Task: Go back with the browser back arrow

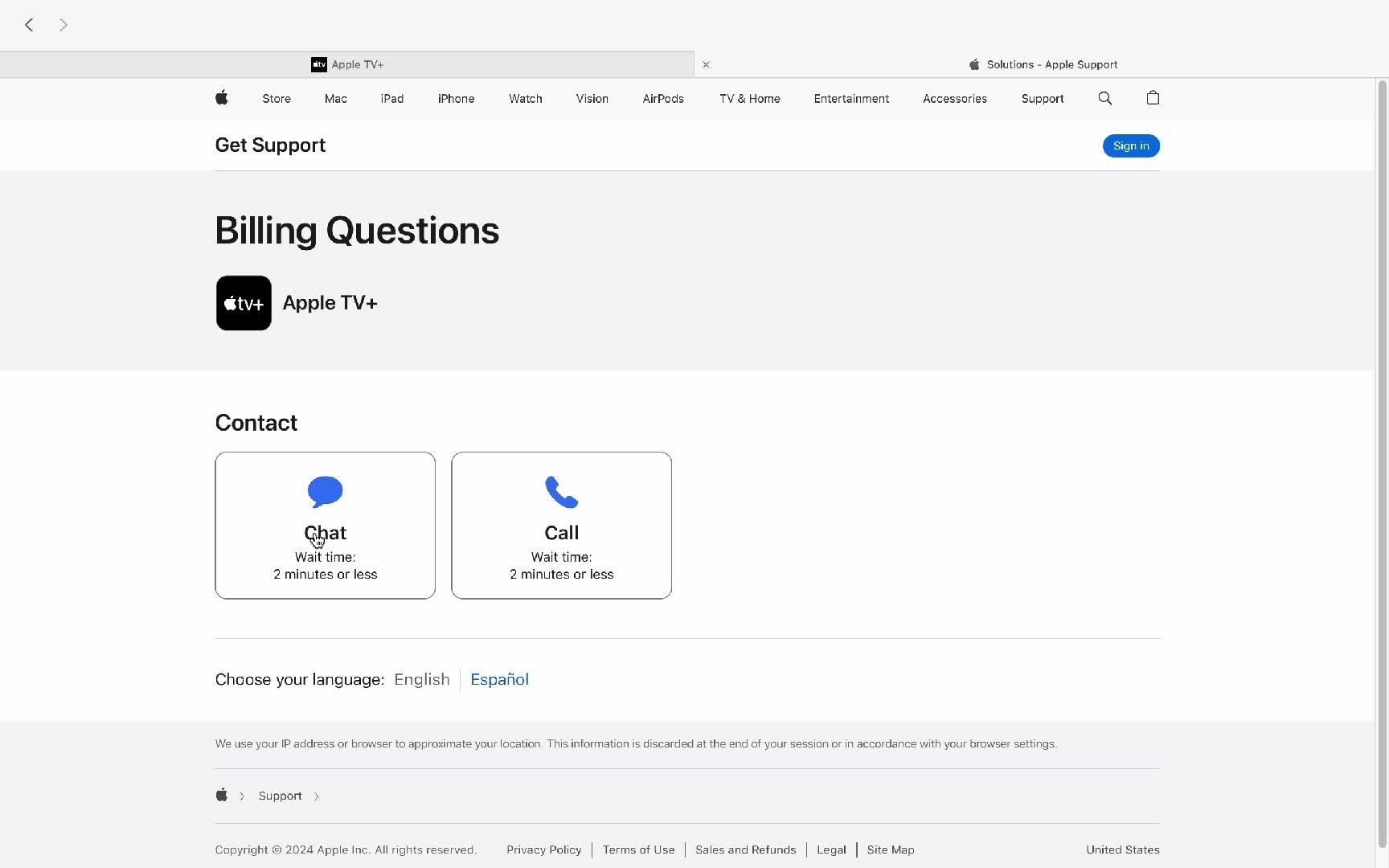Action: pyautogui.click(x=29, y=25)
